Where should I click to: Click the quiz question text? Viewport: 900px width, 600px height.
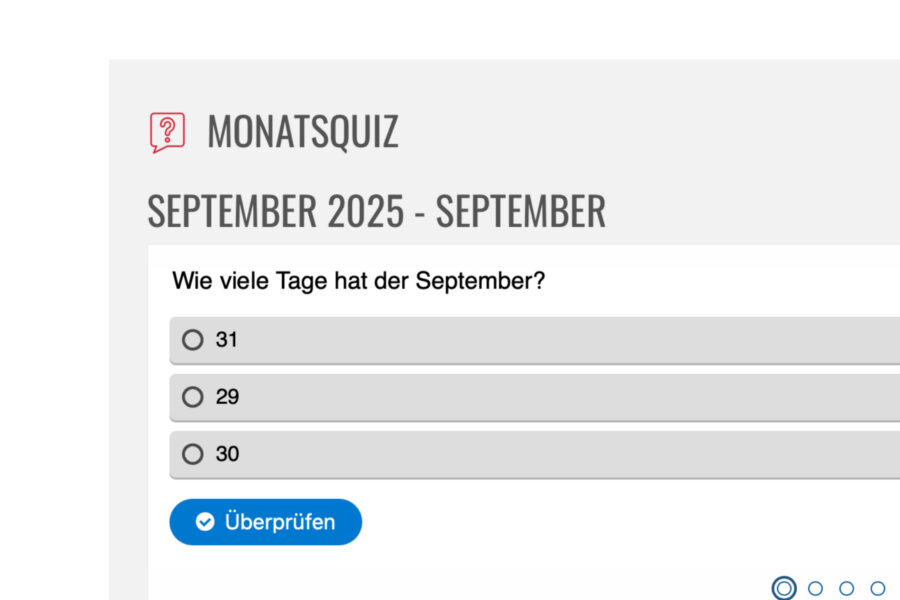[360, 281]
